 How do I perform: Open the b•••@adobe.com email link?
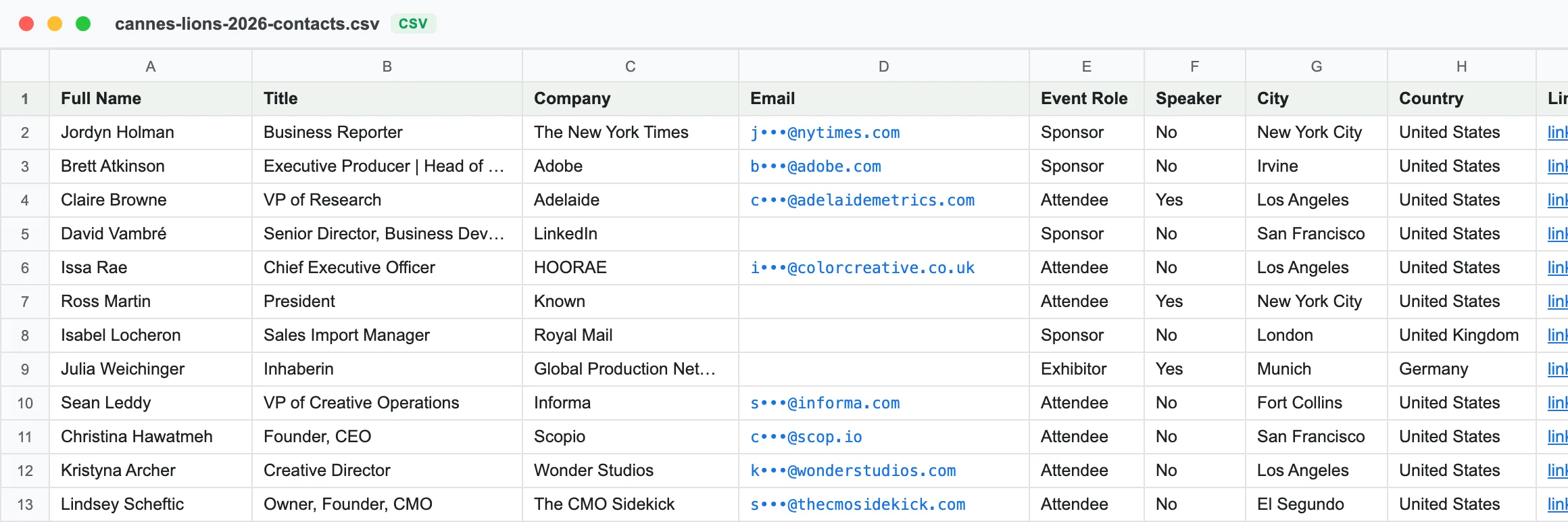pos(816,166)
